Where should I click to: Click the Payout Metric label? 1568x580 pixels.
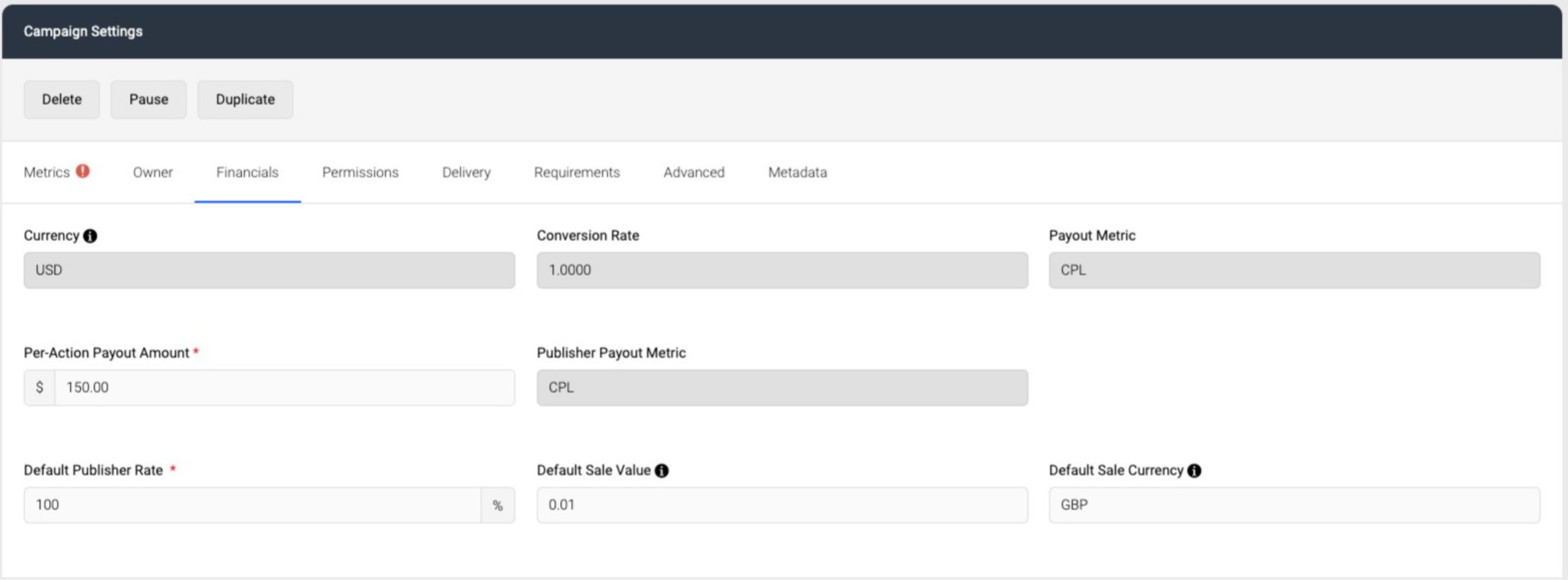(1092, 236)
